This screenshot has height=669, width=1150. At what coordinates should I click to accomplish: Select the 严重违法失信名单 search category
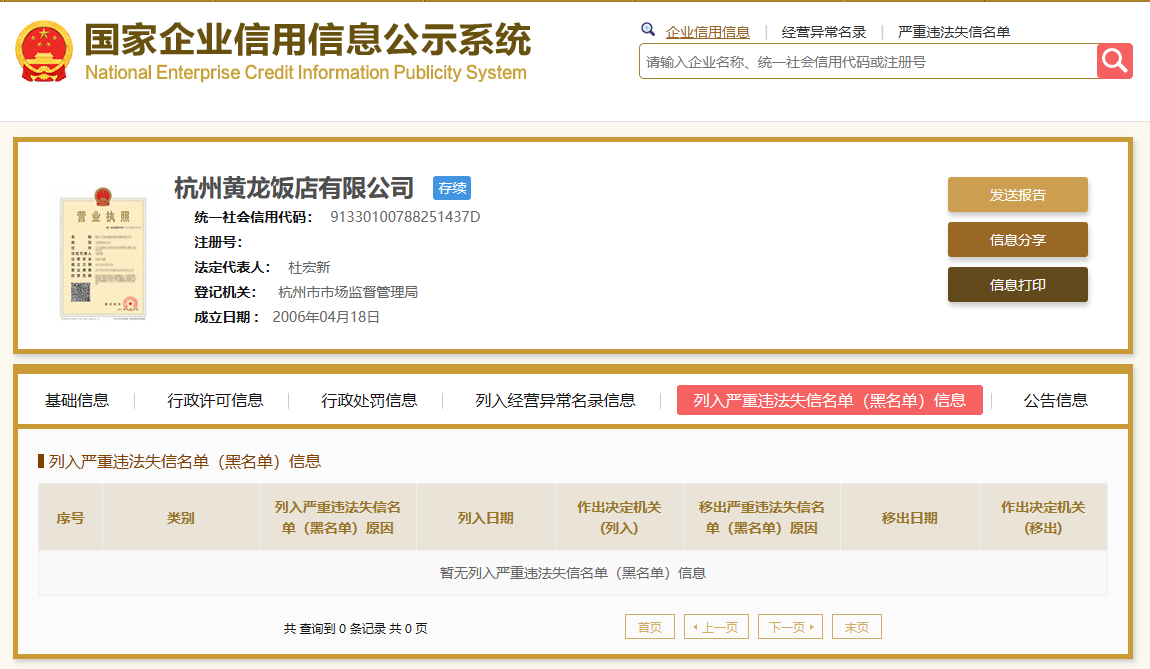click(953, 32)
